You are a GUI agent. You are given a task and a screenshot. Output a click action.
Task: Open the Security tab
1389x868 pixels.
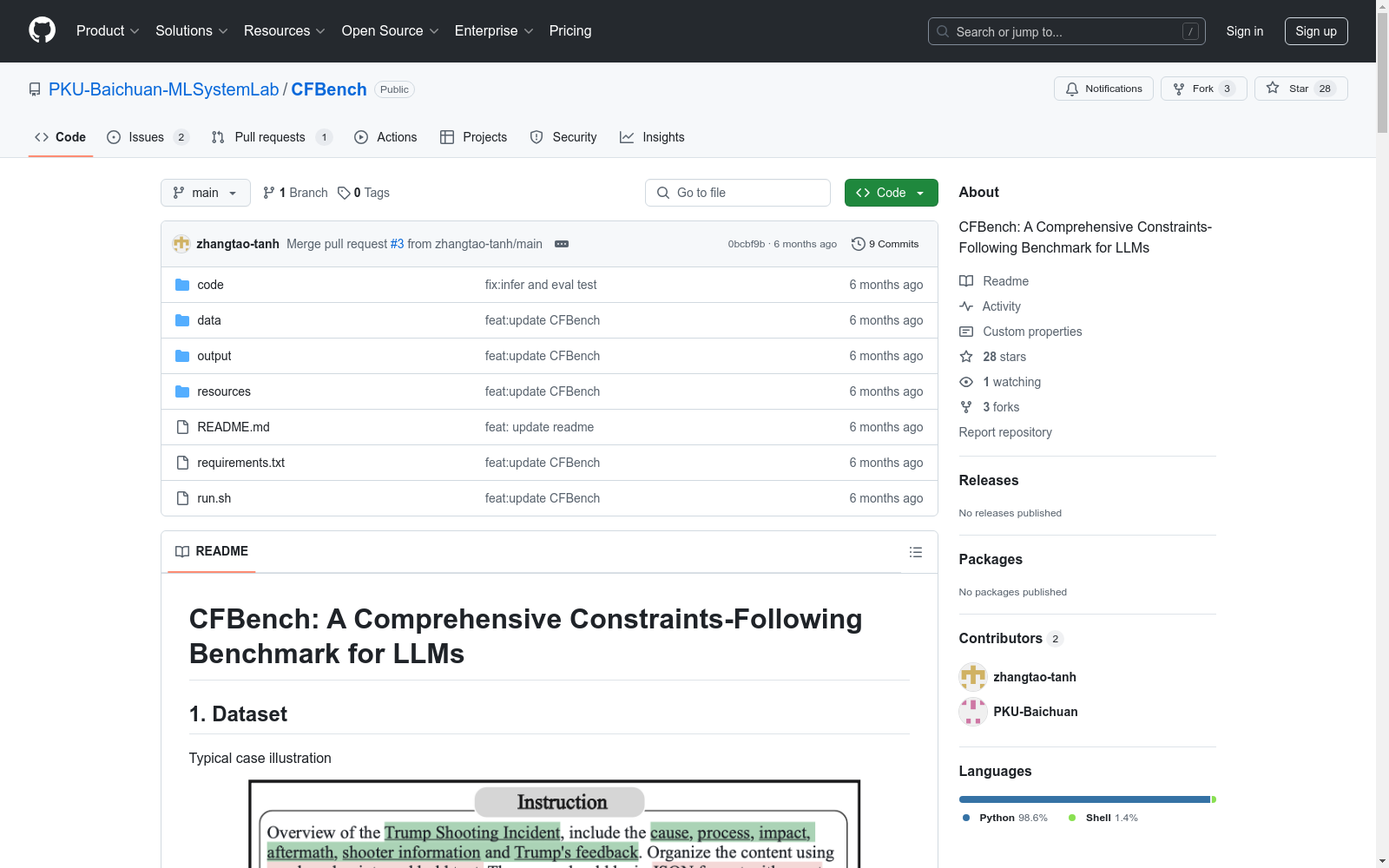tap(563, 137)
